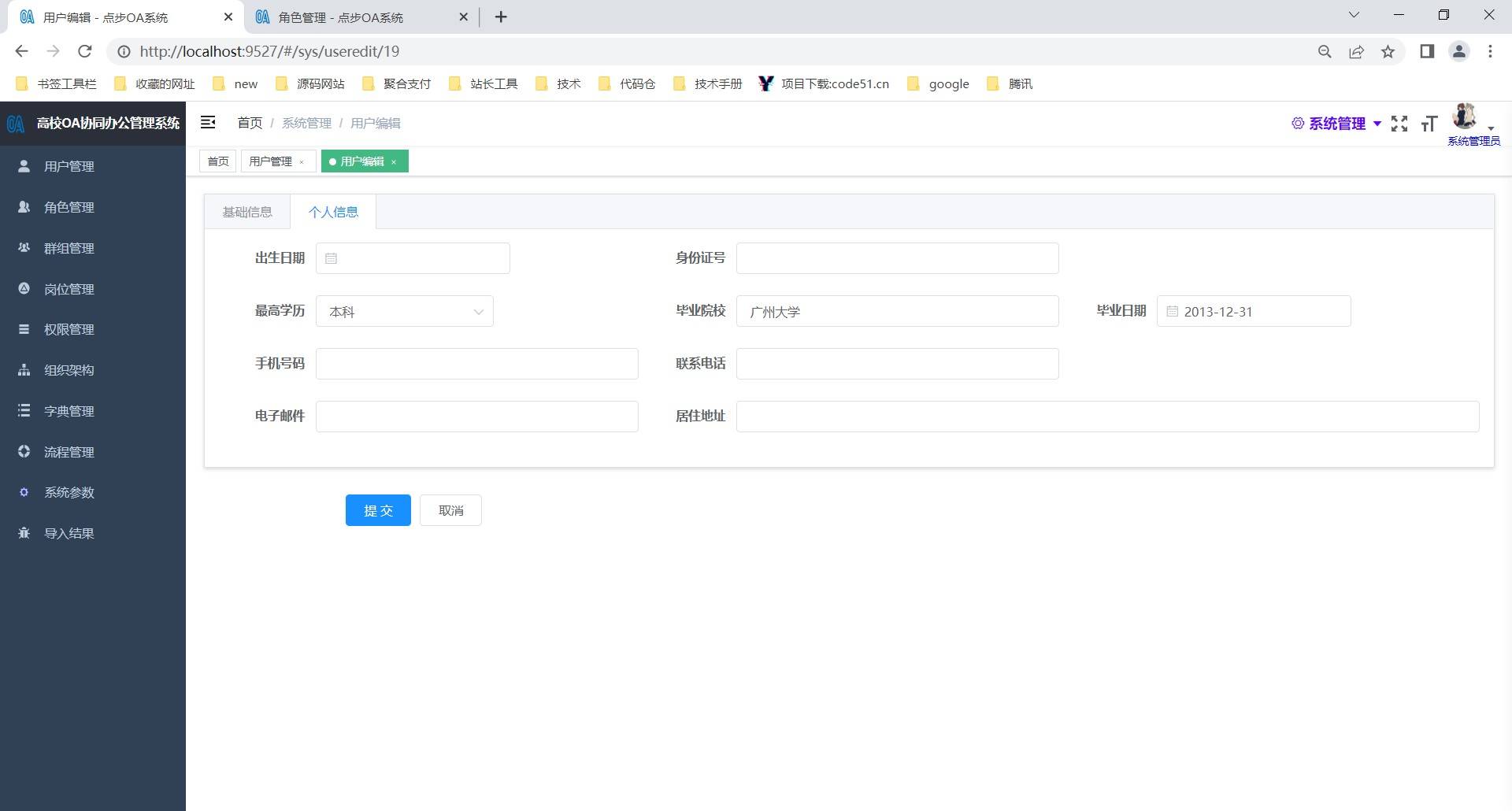Screen dimensions: 1512x811
Task: Select the 个人信息 tab
Action: click(333, 212)
